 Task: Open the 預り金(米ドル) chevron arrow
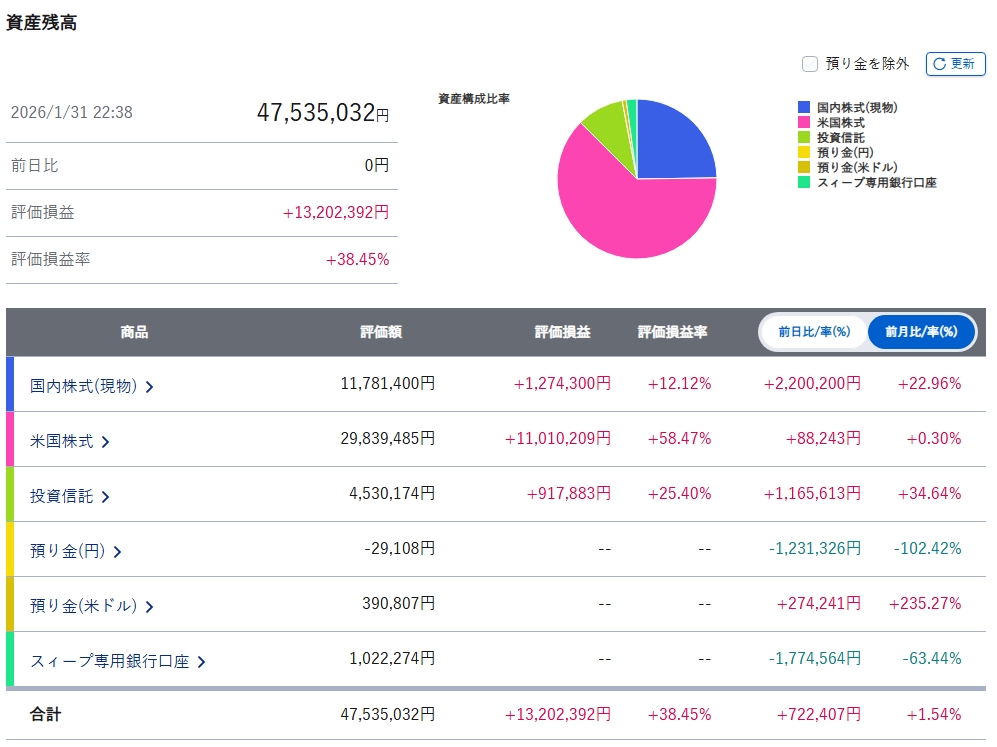pyautogui.click(x=149, y=606)
